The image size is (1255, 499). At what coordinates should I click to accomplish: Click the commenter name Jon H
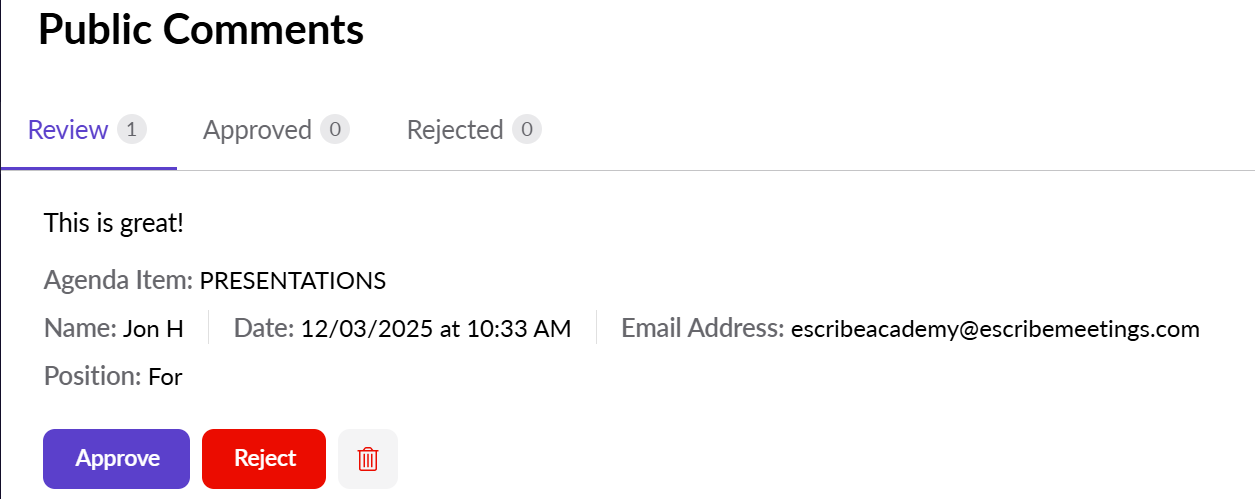153,329
